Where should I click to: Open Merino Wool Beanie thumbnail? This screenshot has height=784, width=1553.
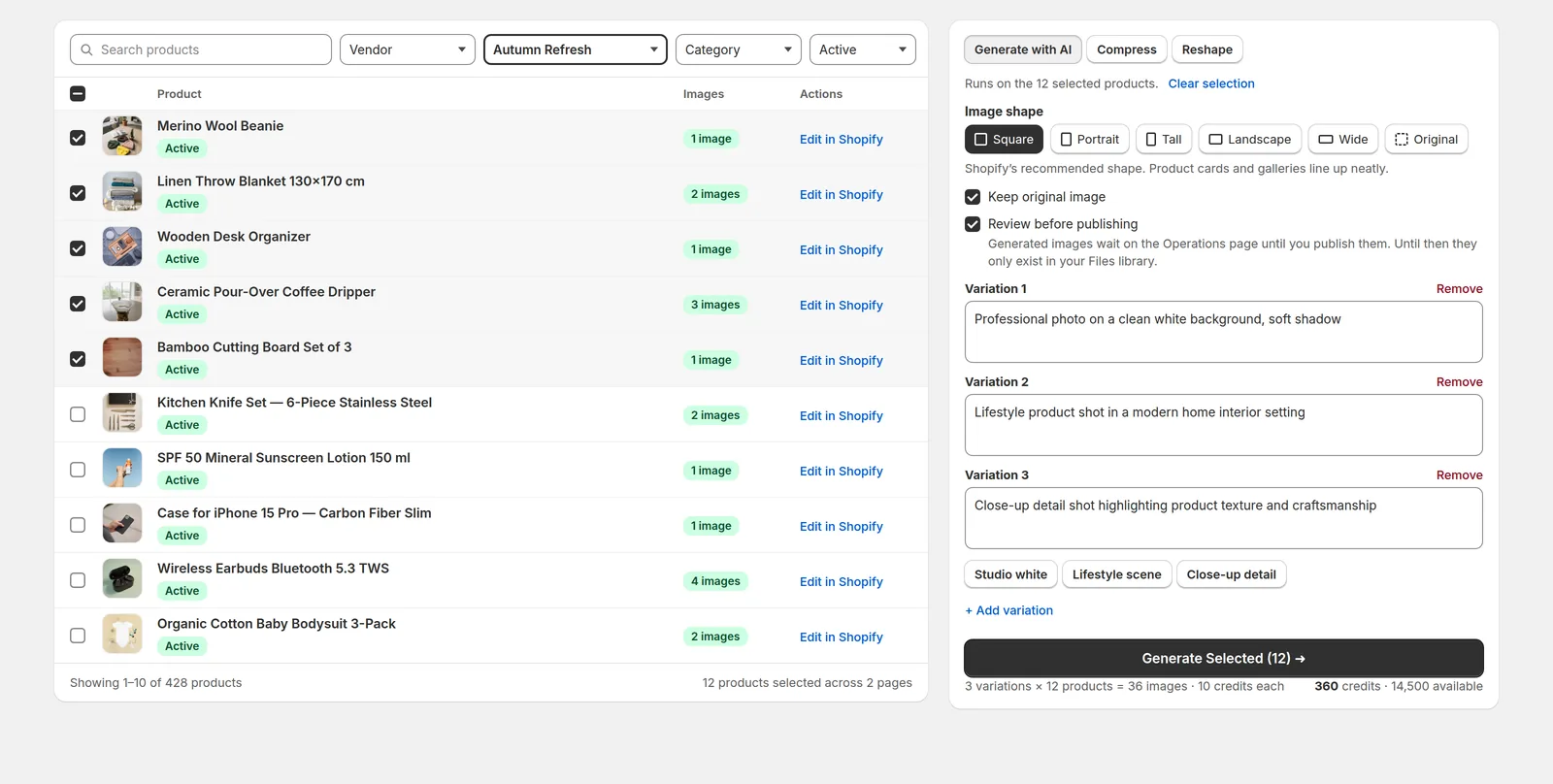click(x=122, y=137)
